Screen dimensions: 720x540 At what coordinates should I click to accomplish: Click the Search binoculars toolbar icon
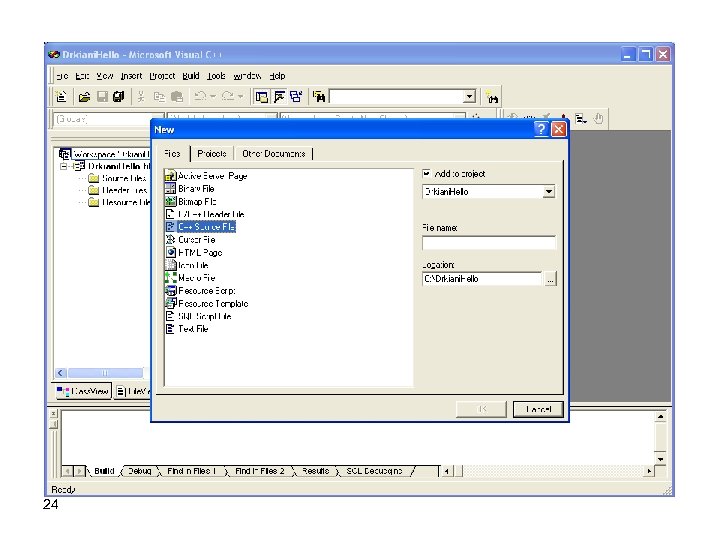492,97
